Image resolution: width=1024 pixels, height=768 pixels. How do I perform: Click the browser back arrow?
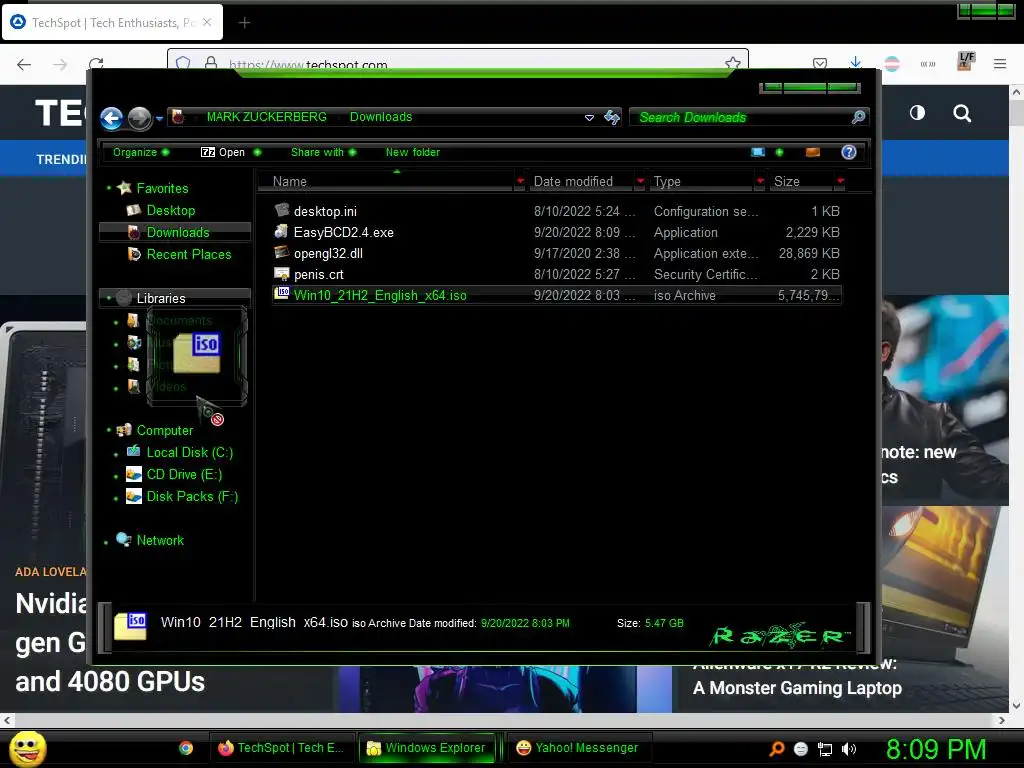coord(24,64)
